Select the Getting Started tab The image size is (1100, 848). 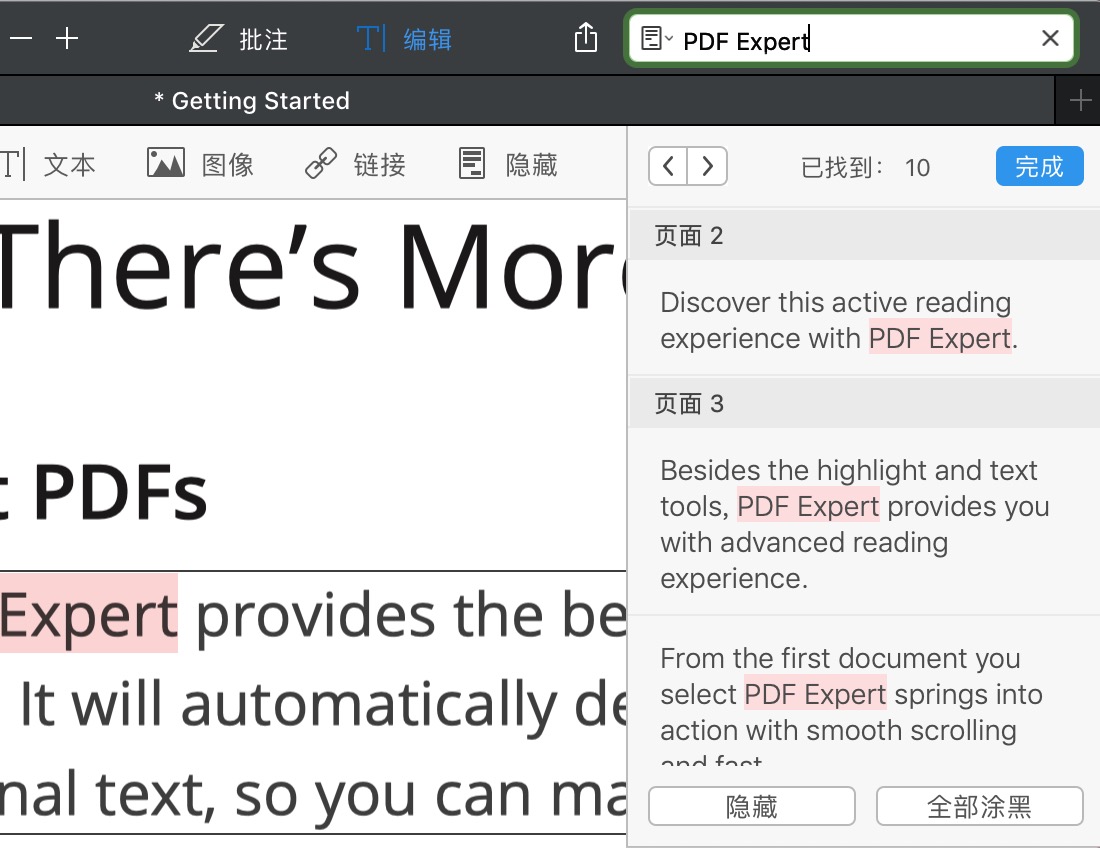tap(252, 100)
